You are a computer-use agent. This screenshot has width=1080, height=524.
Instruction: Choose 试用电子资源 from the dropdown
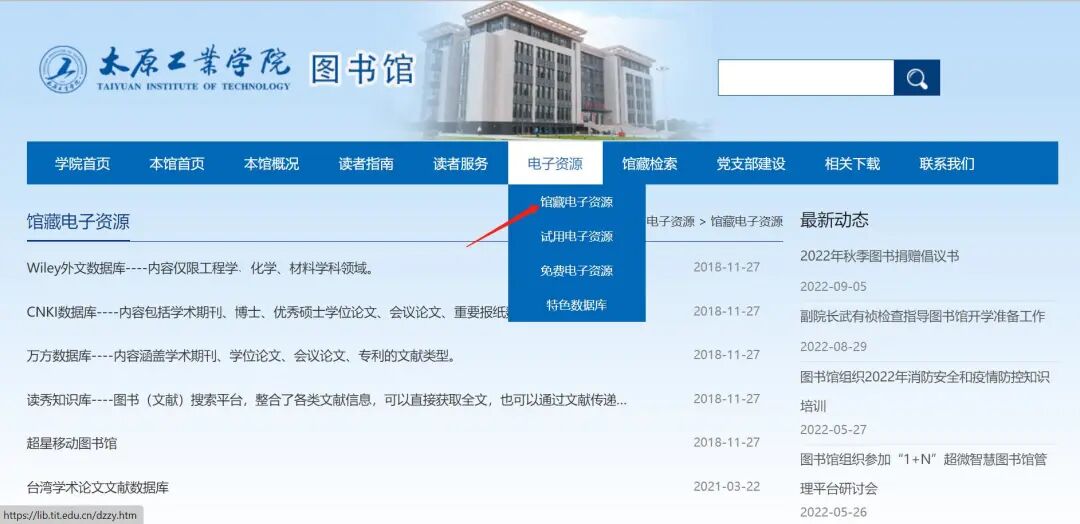coord(577,237)
